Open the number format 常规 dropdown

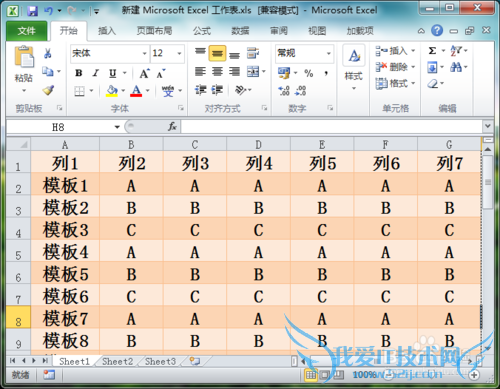[x=329, y=53]
